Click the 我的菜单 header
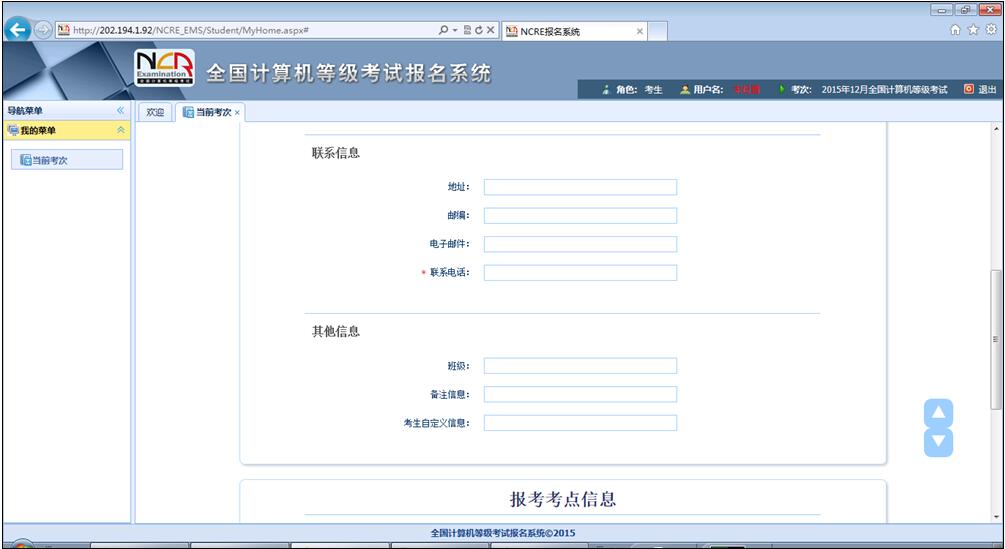The width and height of the screenshot is (1005, 549). [67, 131]
